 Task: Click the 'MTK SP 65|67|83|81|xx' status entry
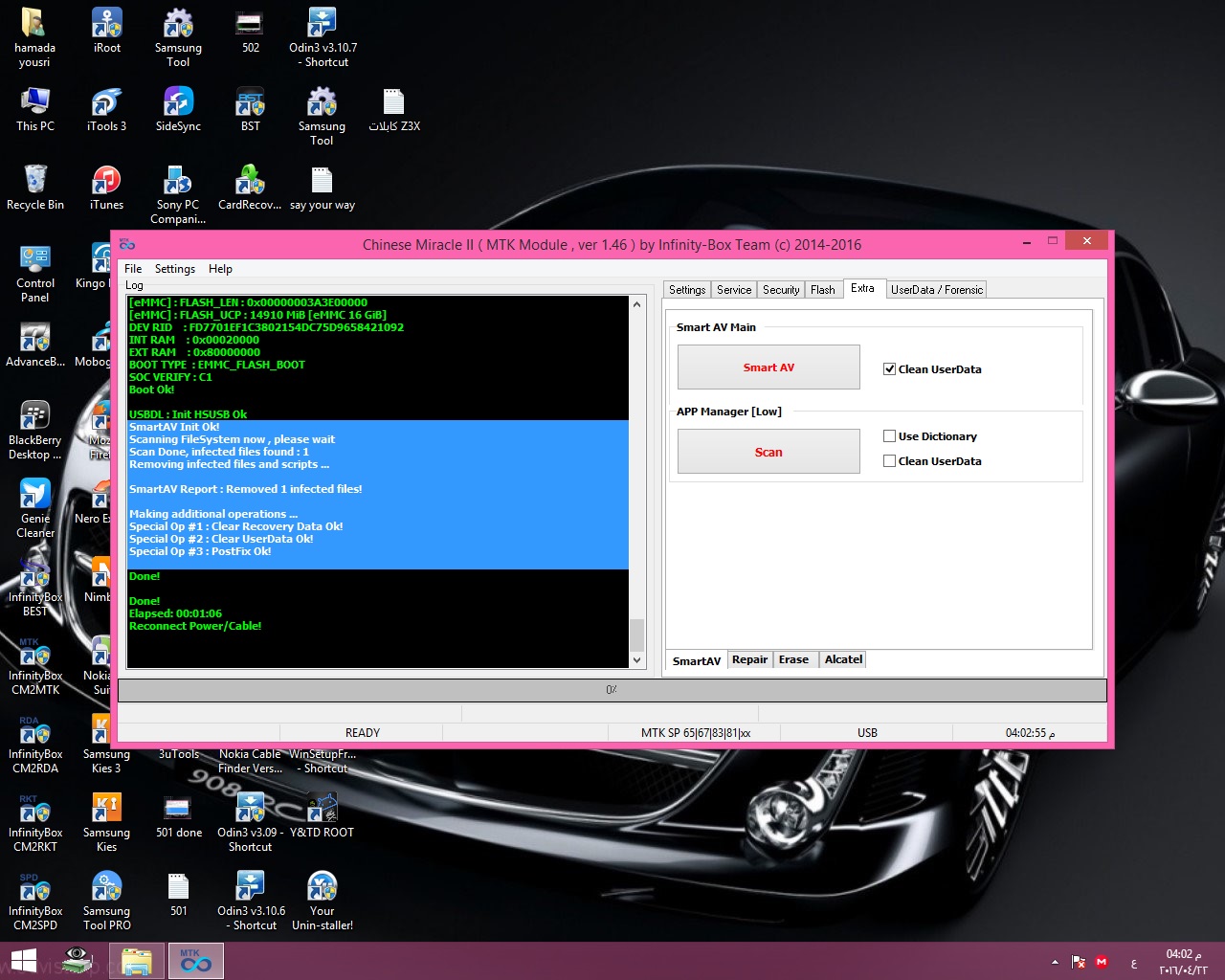pos(696,733)
